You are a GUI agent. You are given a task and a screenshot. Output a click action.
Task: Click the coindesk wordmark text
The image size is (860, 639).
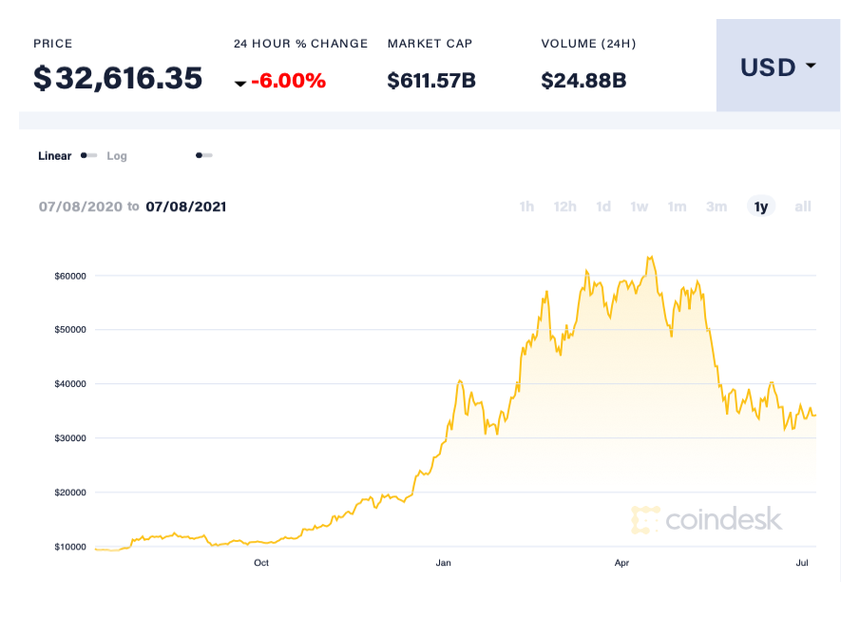click(x=724, y=519)
